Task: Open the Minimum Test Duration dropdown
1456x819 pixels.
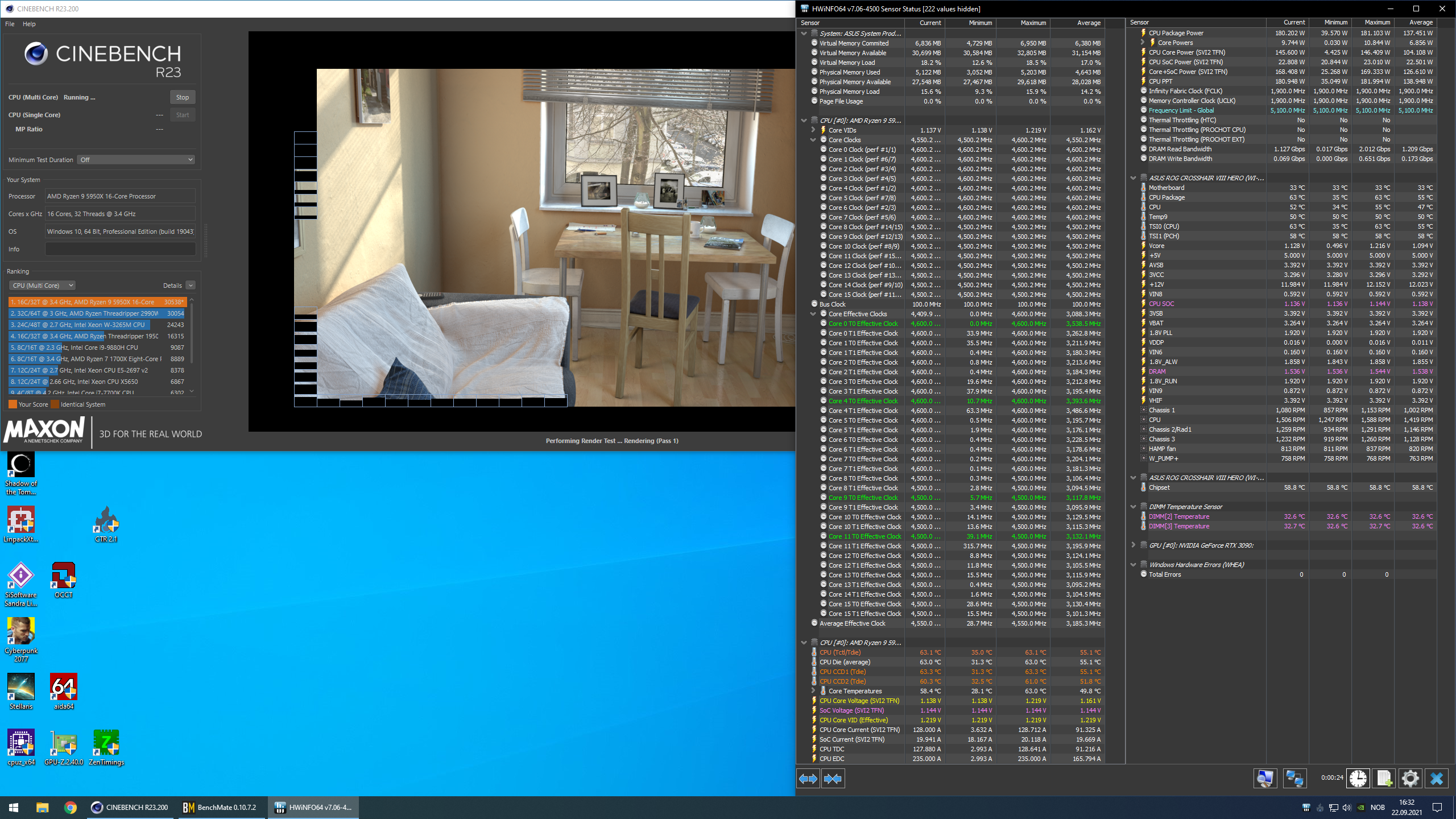Action: point(136,160)
